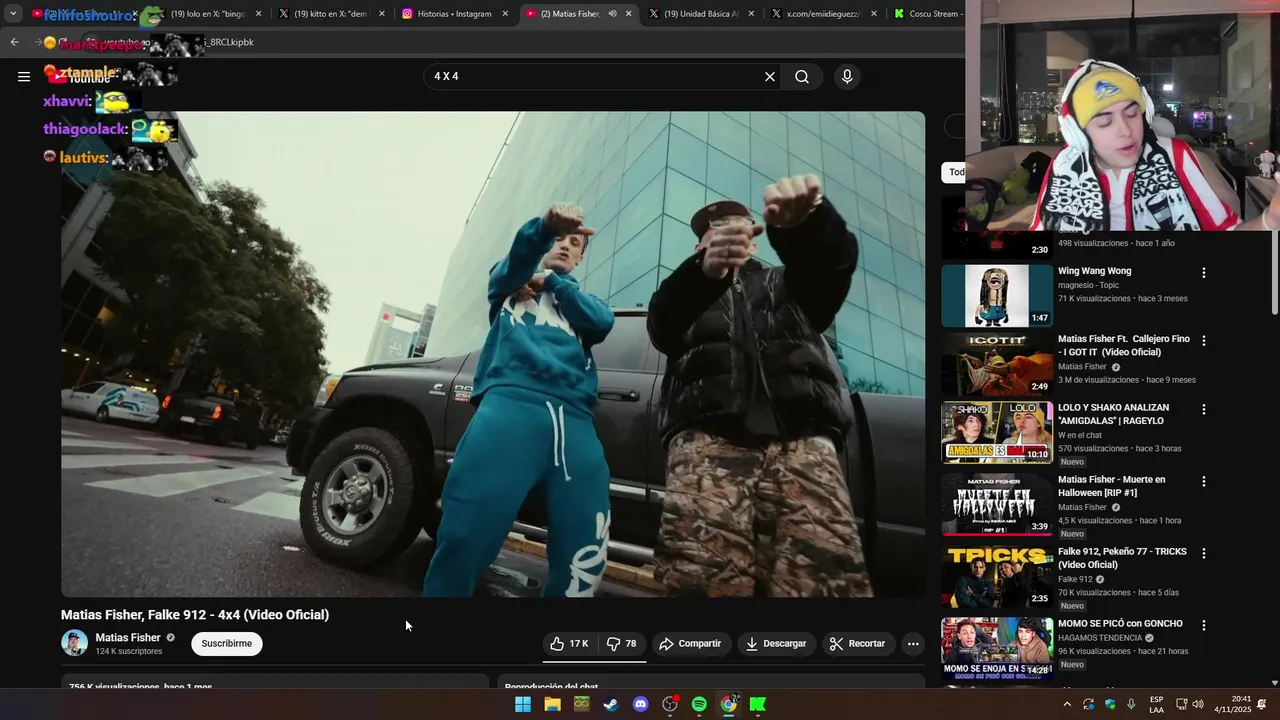Open Steam from the taskbar
This screenshot has height=720, width=1280.
tap(611, 704)
